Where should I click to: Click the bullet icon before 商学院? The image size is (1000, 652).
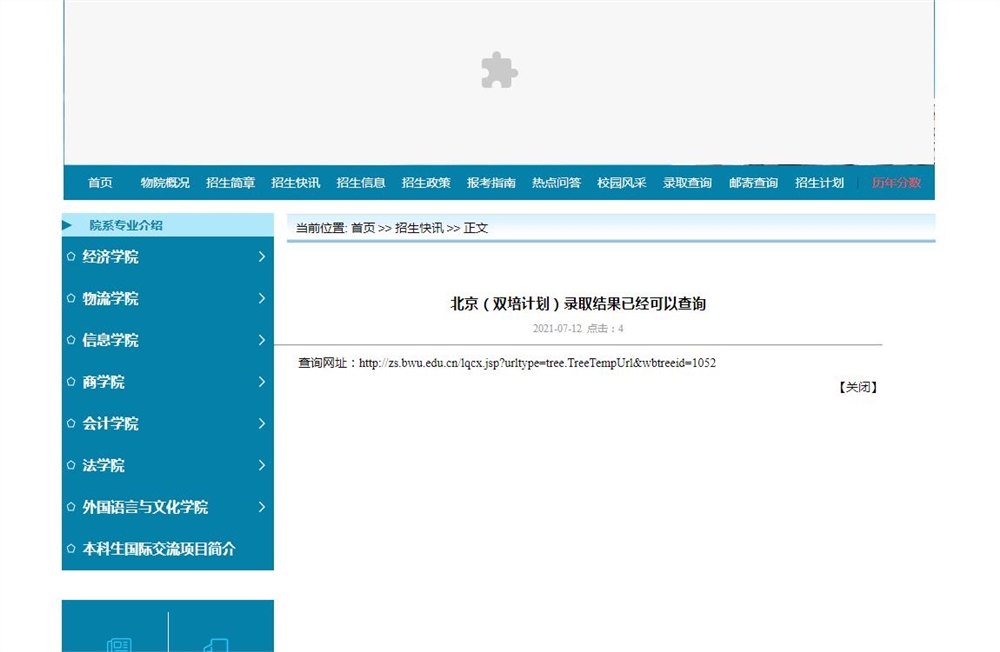pos(71,382)
